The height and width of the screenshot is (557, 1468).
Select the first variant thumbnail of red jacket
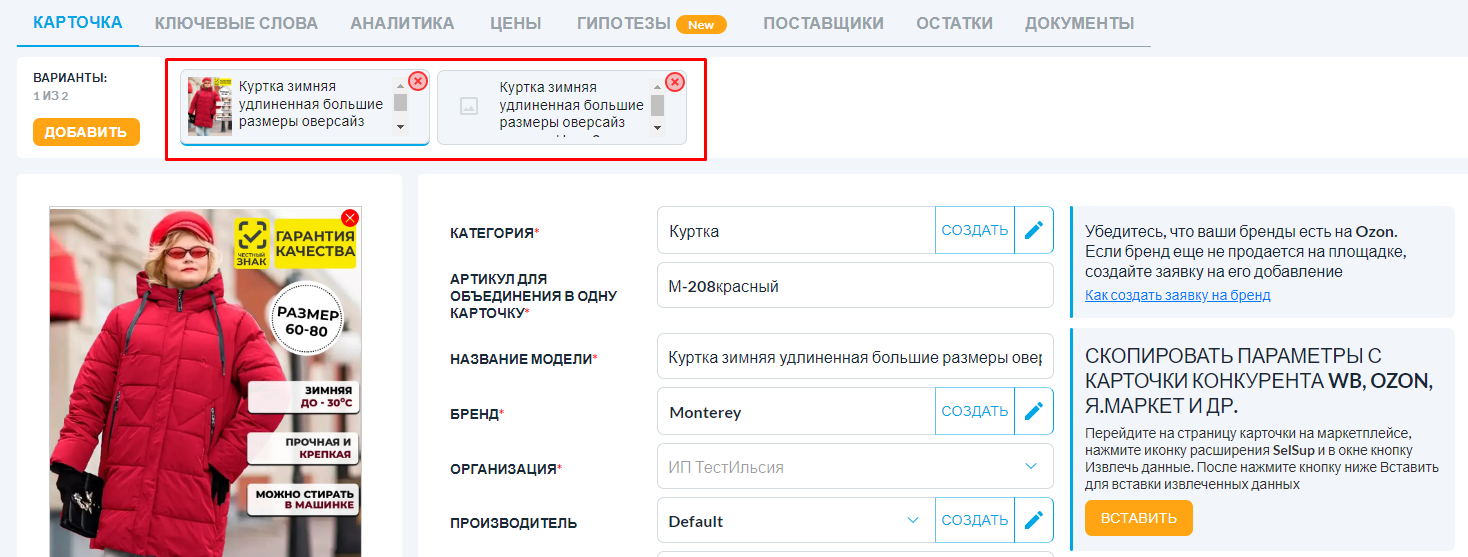(x=210, y=105)
